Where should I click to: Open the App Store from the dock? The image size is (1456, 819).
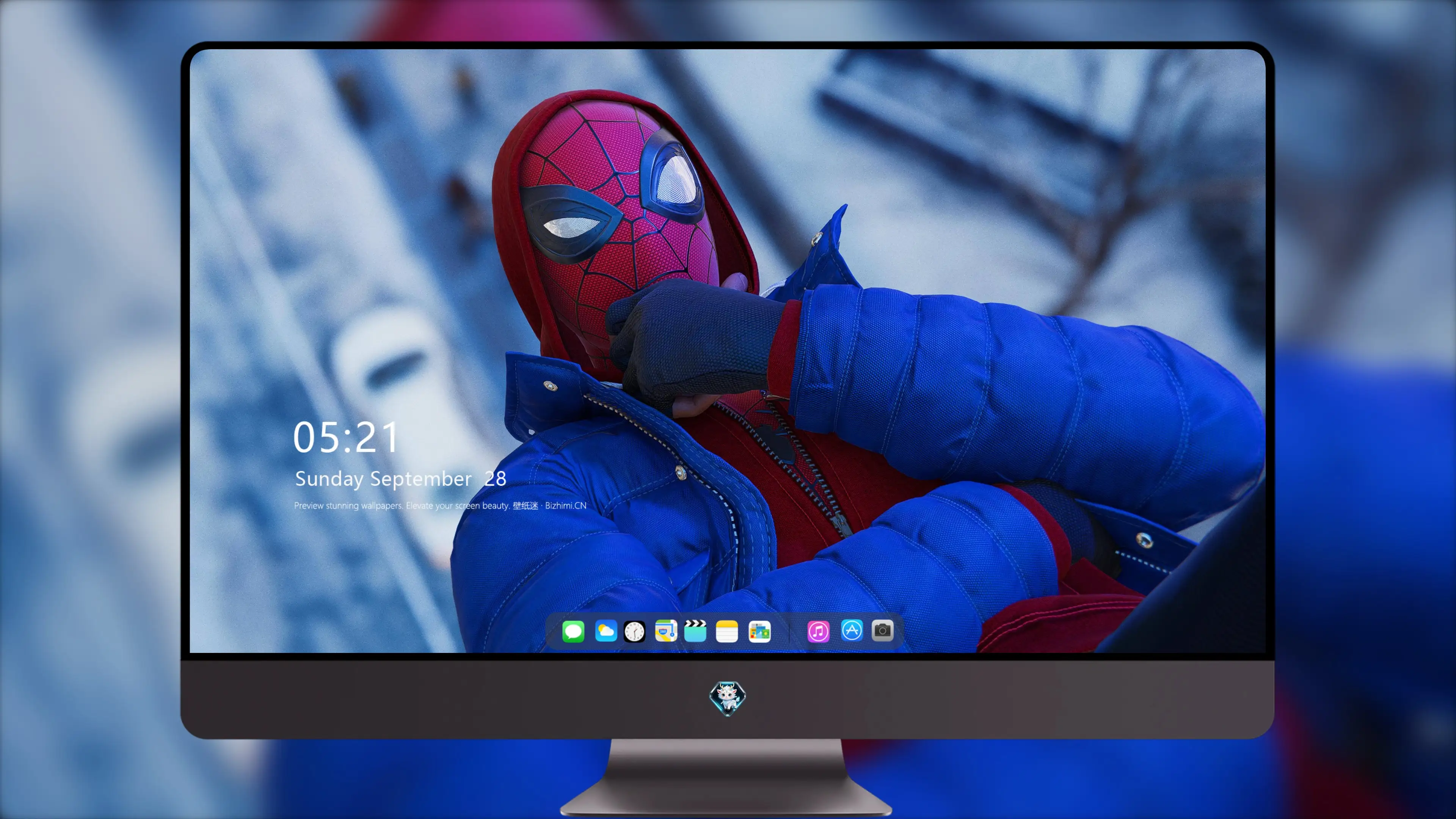(x=852, y=630)
